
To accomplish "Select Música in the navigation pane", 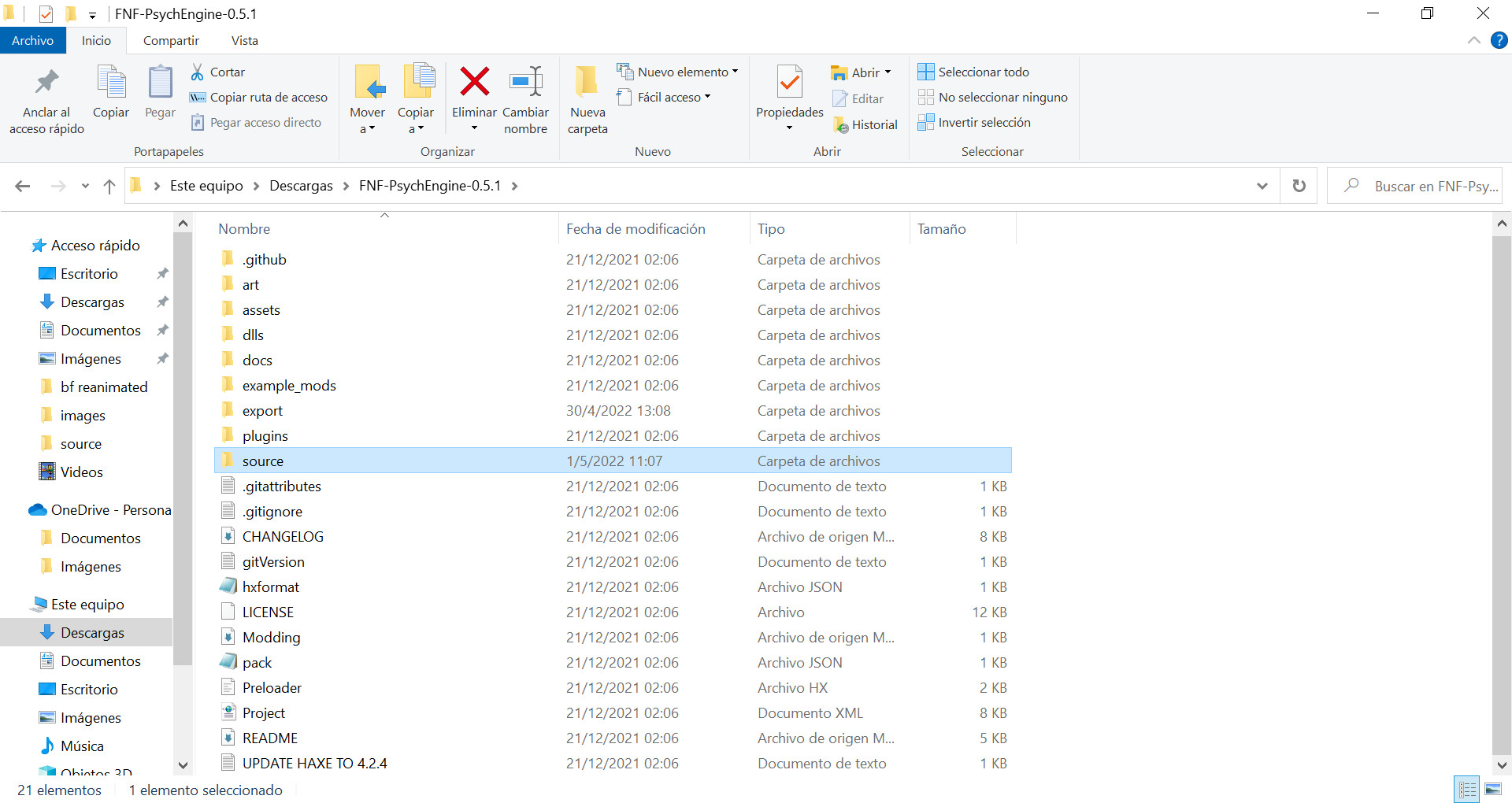I will coord(82,746).
